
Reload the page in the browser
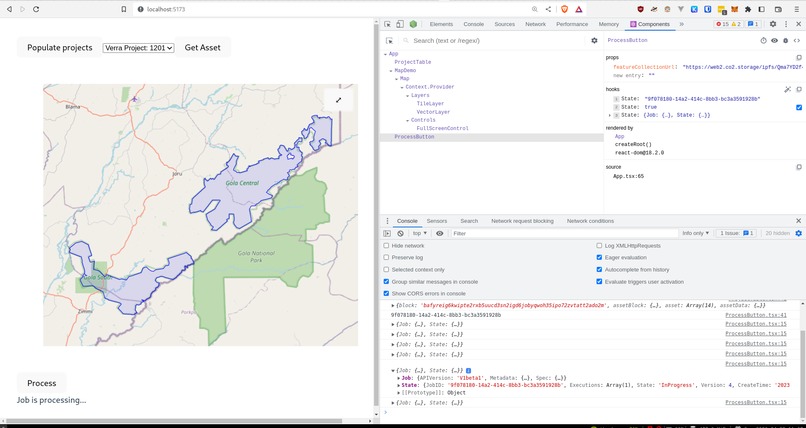coord(36,9)
